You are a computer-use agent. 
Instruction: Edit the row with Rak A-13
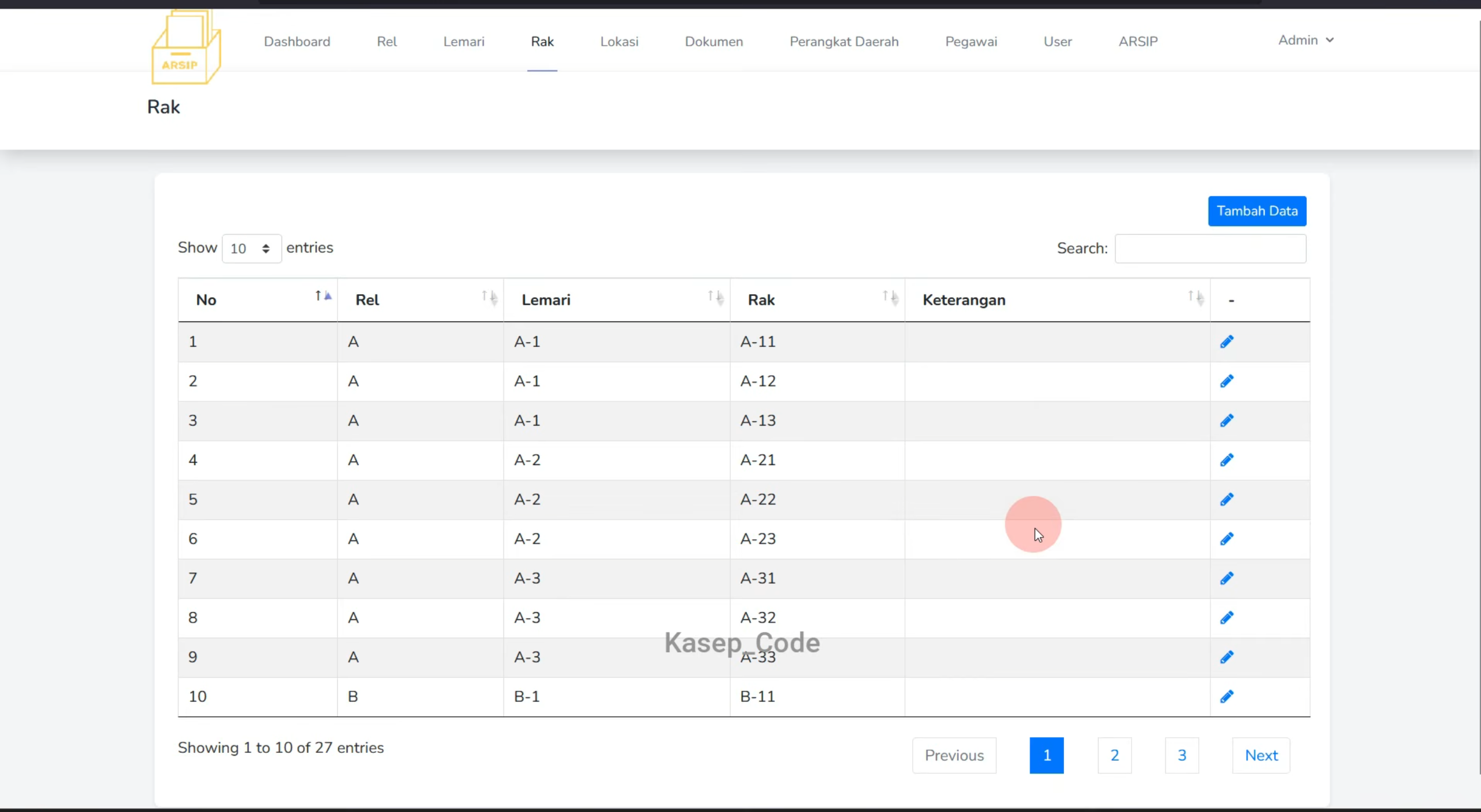click(1227, 420)
